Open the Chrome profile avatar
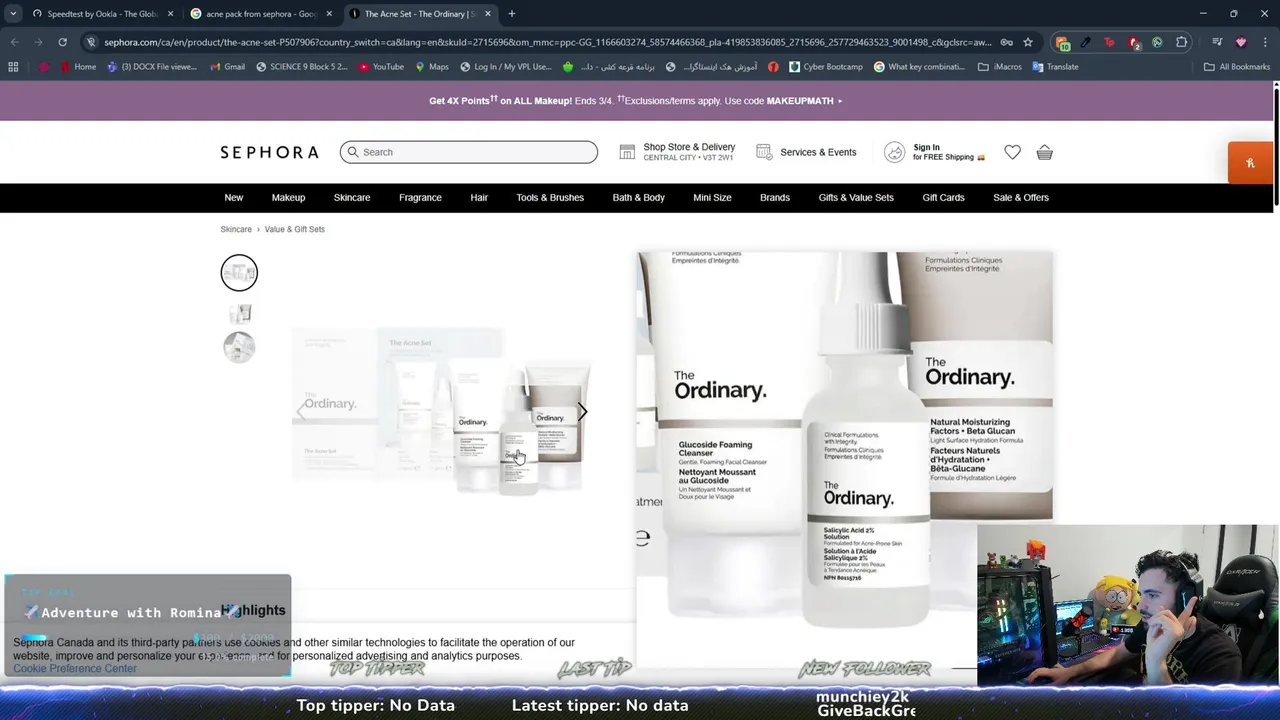The width and height of the screenshot is (1280, 720). 1241,42
